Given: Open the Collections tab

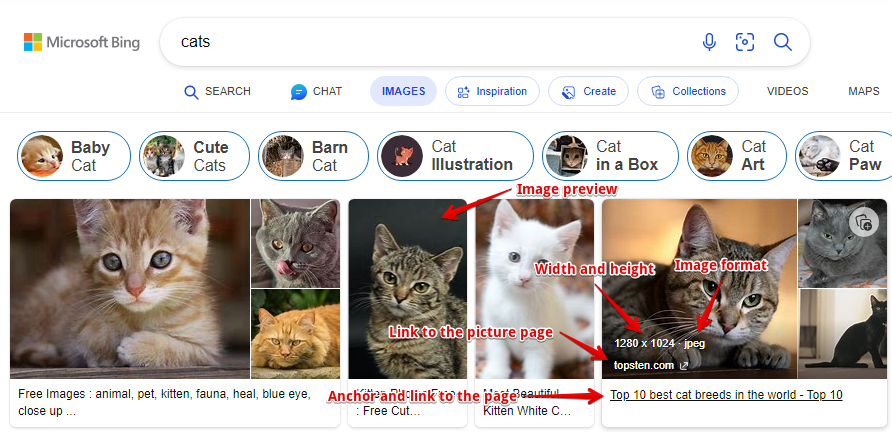Looking at the screenshot, I should pyautogui.click(x=688, y=91).
